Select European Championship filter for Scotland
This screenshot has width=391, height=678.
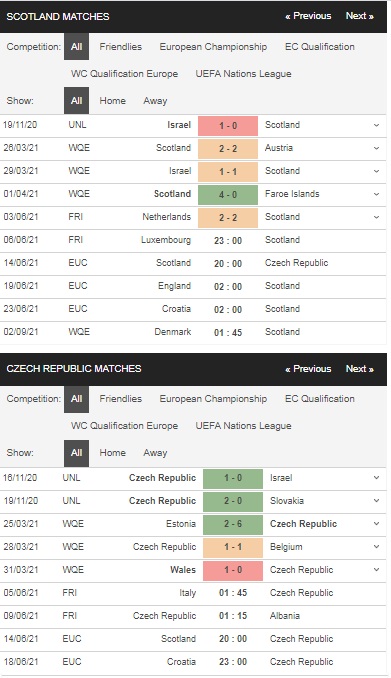[213, 47]
